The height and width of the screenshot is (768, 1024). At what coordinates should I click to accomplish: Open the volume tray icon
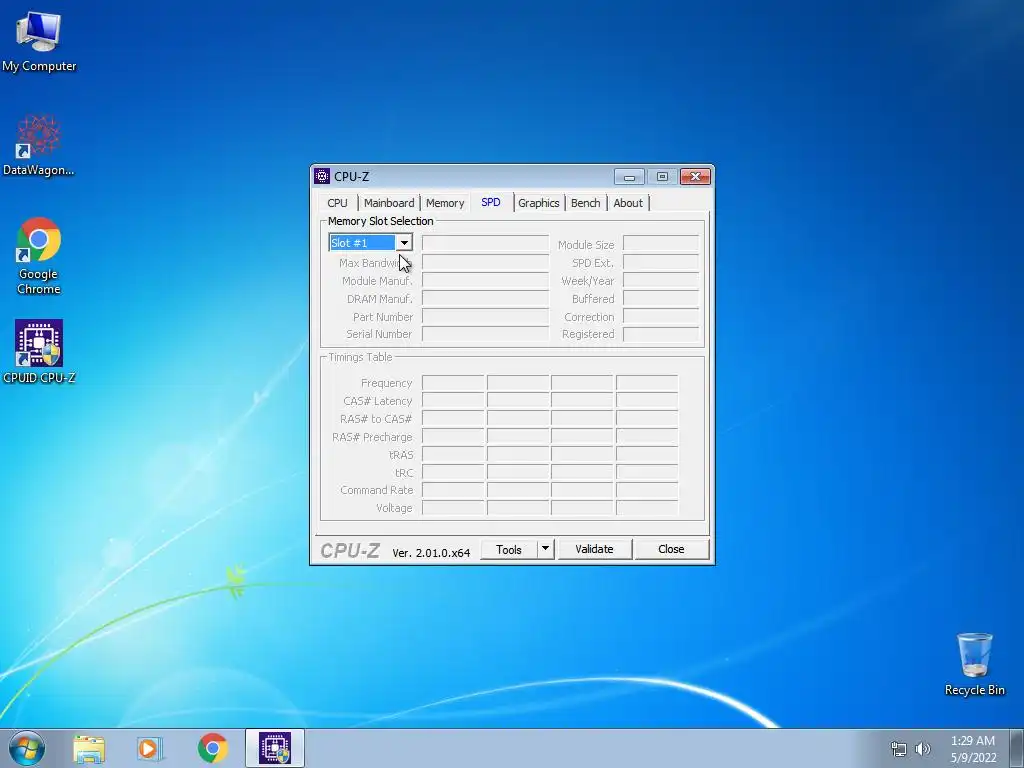coord(923,749)
